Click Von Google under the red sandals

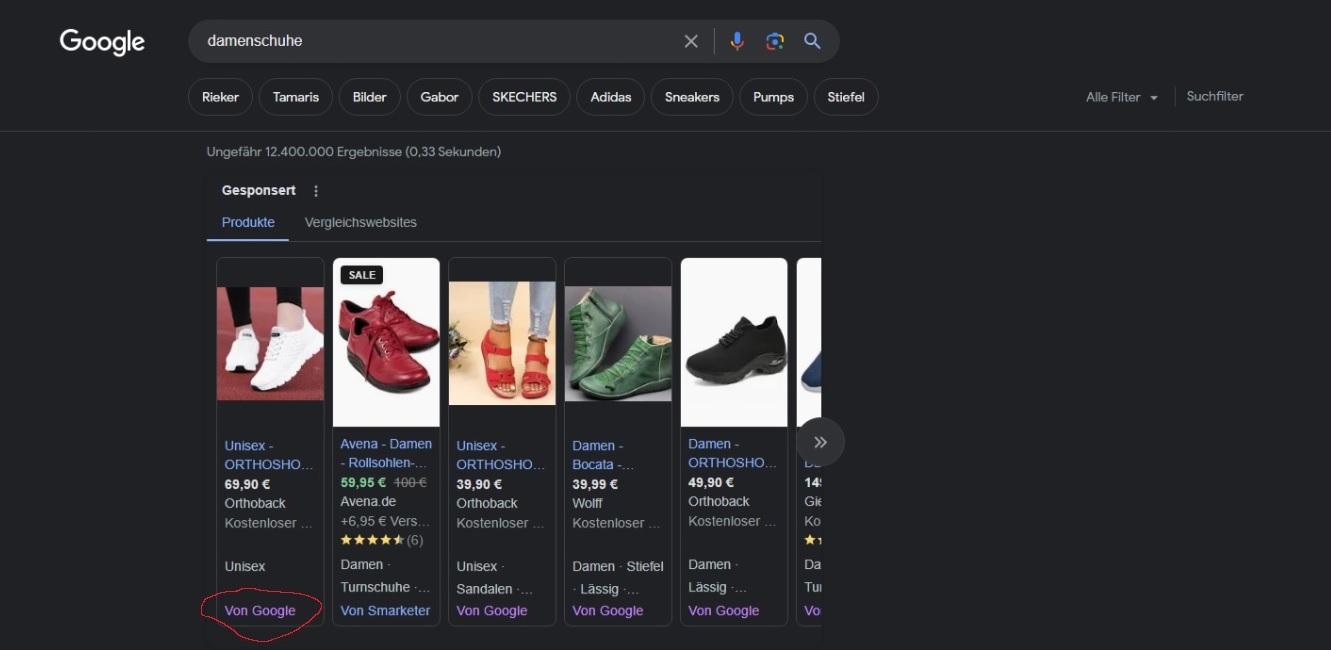(x=492, y=610)
